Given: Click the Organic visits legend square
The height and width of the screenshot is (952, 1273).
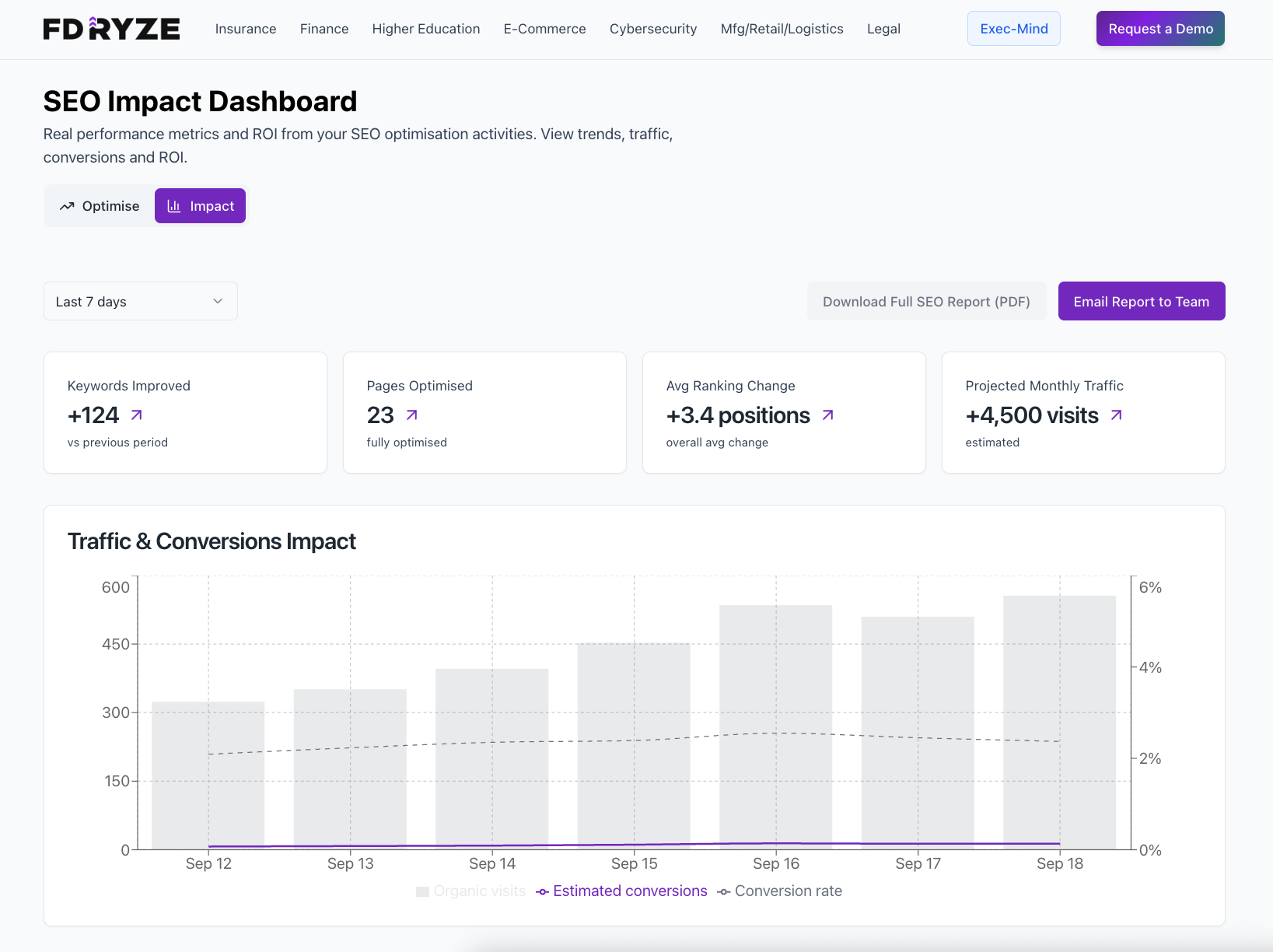Looking at the screenshot, I should pyautogui.click(x=422, y=891).
